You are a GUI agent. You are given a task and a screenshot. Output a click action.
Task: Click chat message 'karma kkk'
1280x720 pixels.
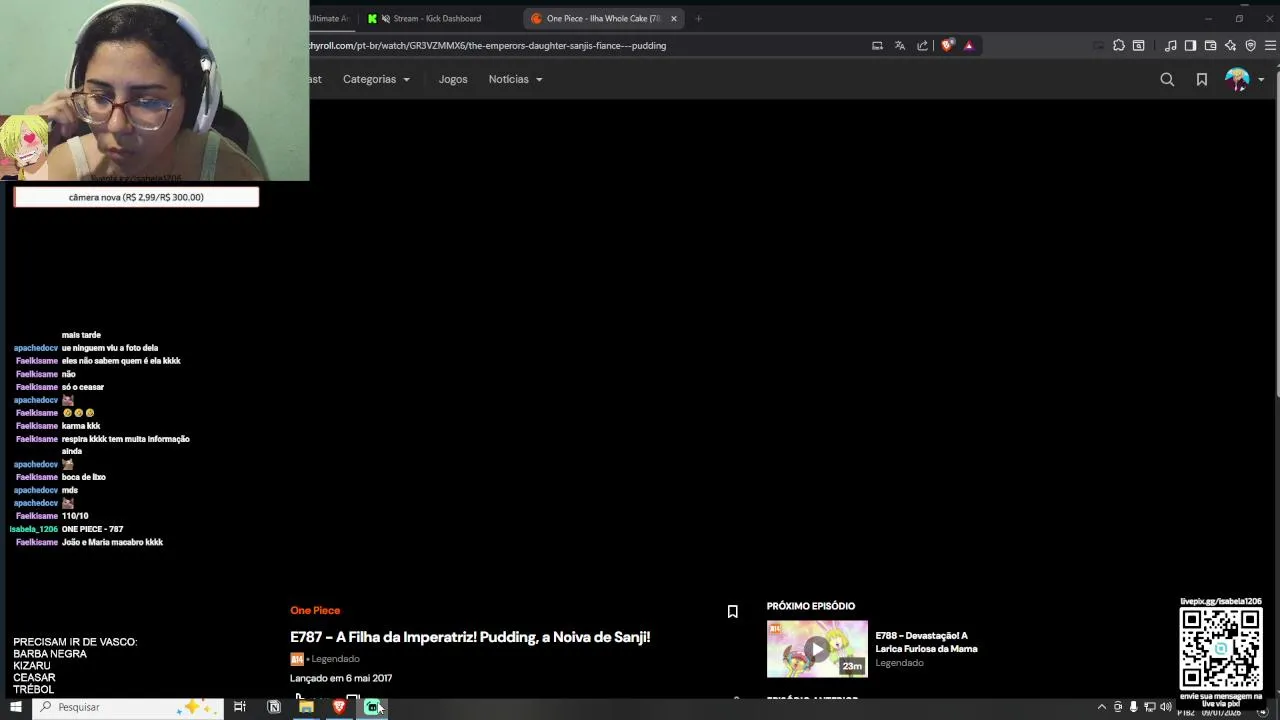point(81,426)
